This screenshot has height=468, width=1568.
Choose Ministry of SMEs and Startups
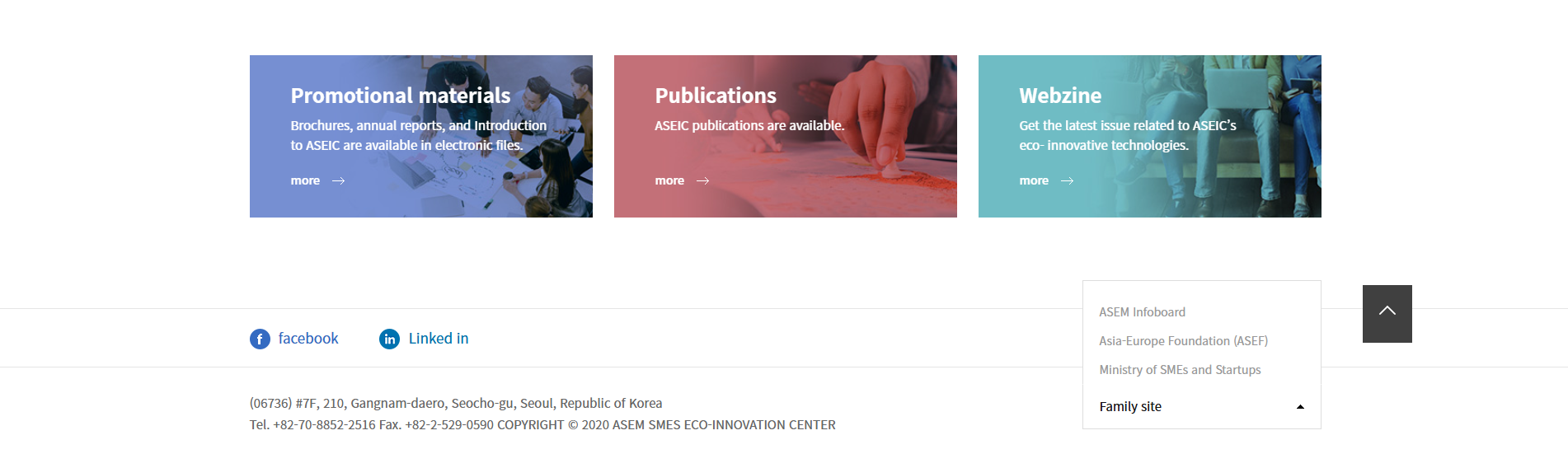click(1180, 370)
